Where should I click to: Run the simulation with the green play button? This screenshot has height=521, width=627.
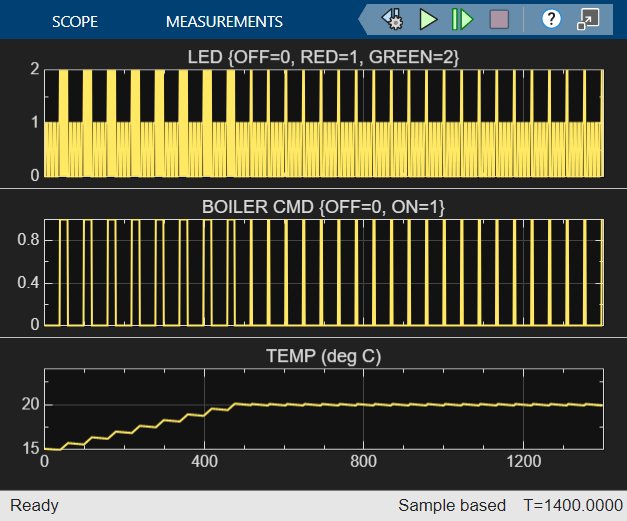[428, 19]
